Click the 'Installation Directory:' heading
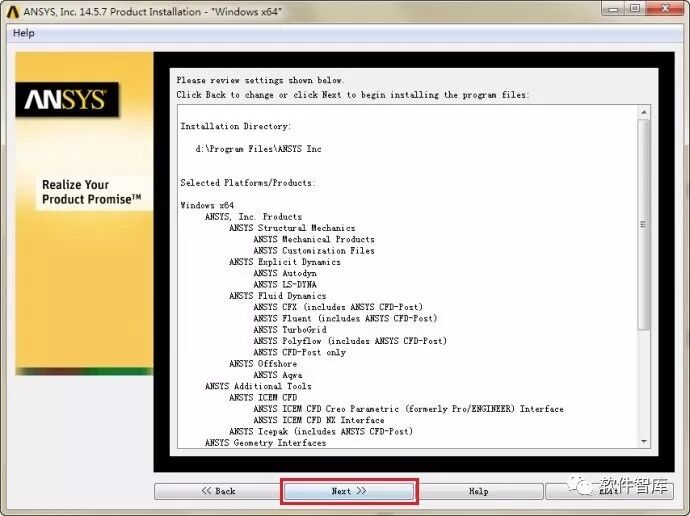The height and width of the screenshot is (516, 690). (x=235, y=126)
